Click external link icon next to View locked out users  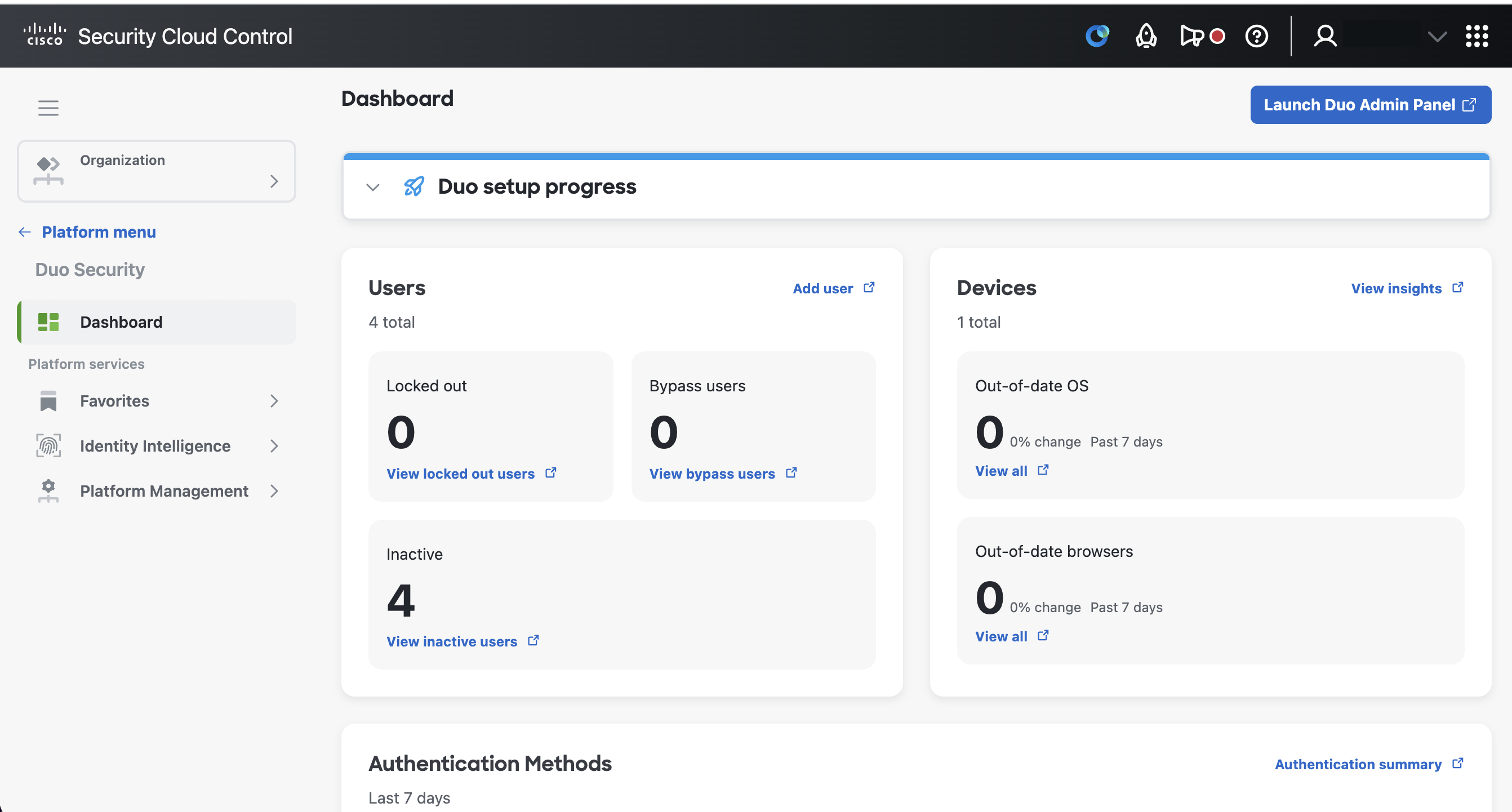(550, 473)
